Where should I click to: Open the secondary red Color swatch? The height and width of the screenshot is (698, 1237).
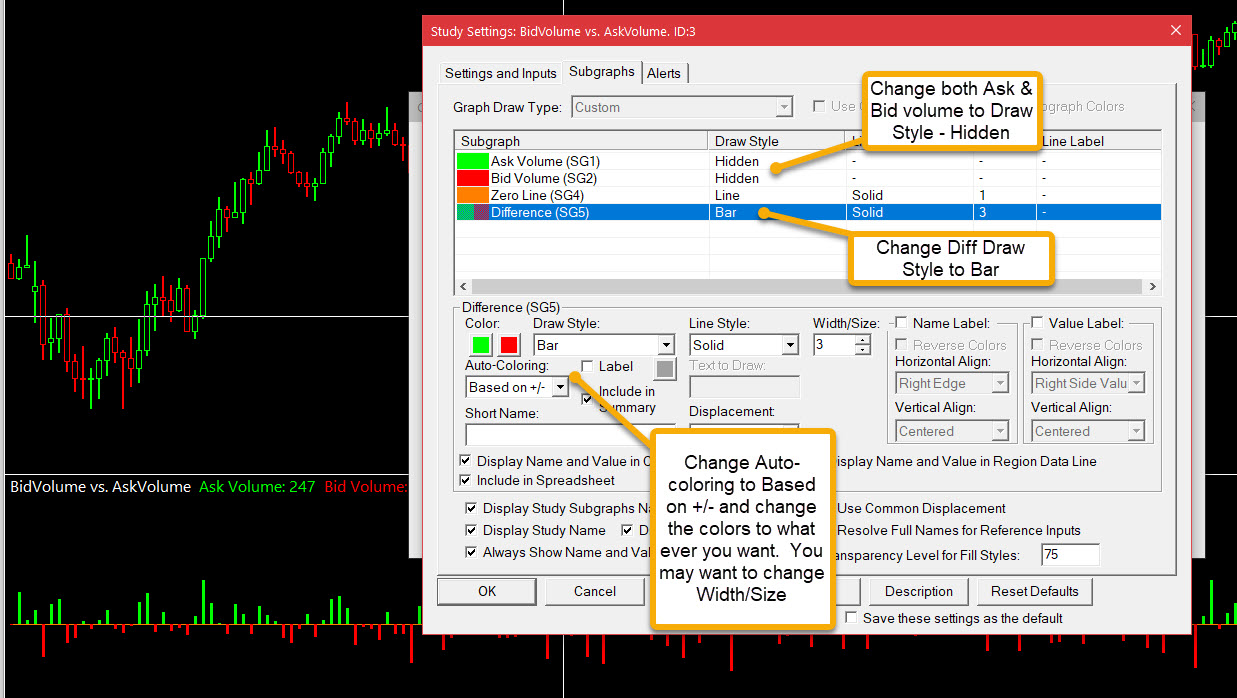point(509,345)
